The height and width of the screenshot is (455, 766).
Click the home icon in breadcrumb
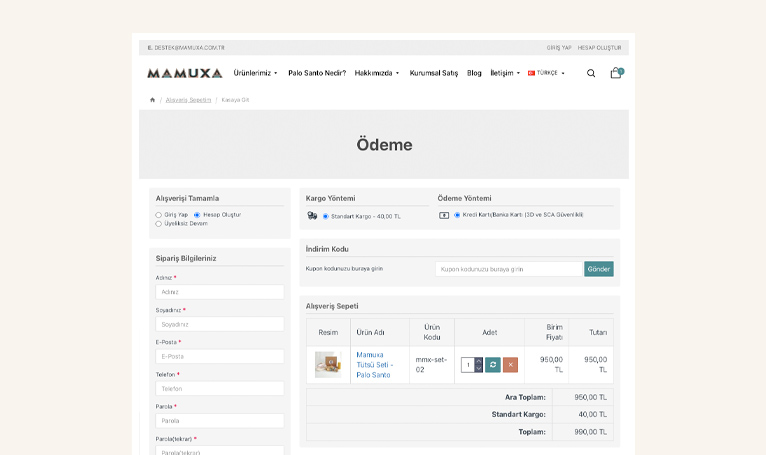152,100
